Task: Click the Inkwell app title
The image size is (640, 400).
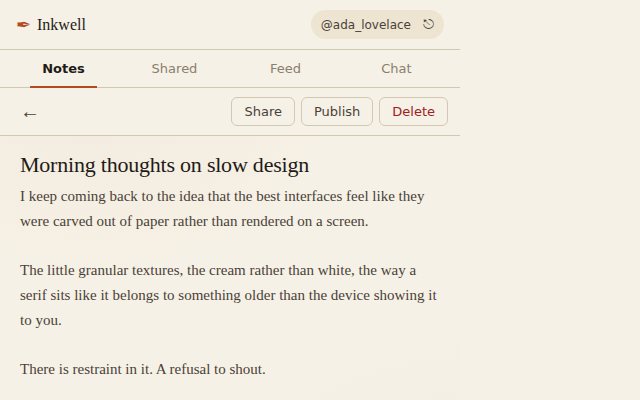Action: 61,25
